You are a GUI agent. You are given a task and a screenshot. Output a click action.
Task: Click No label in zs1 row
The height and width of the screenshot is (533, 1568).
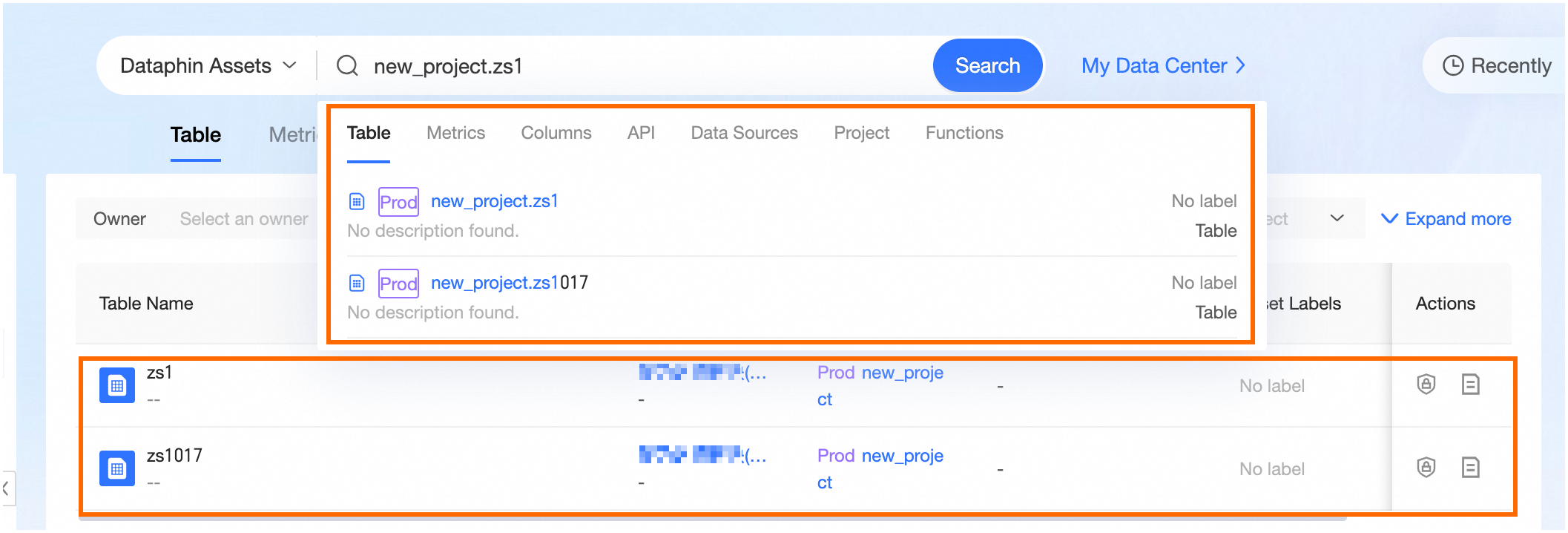coord(1271,386)
